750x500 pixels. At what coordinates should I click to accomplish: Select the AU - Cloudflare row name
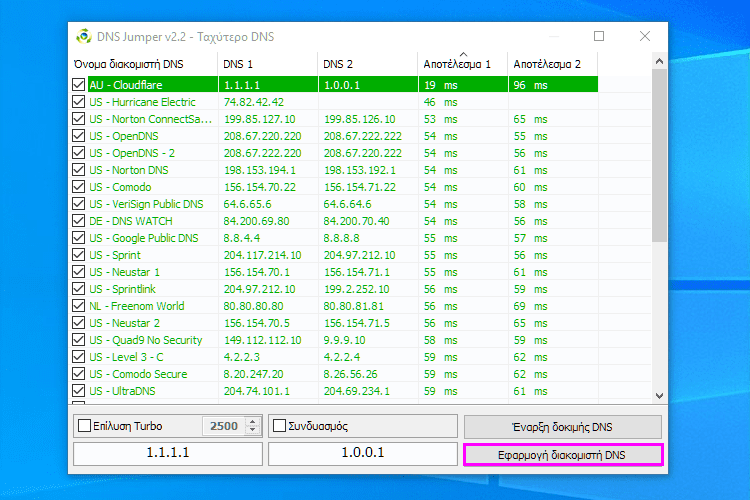pos(126,85)
